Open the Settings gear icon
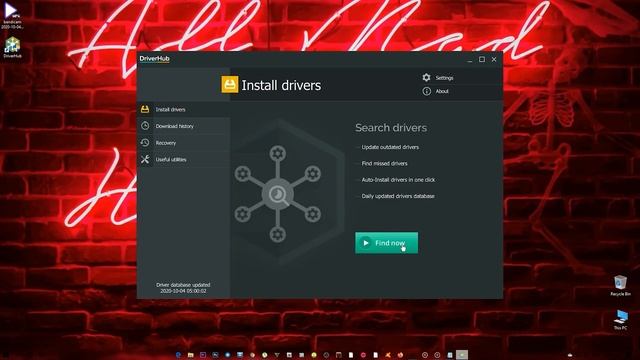 (427, 78)
